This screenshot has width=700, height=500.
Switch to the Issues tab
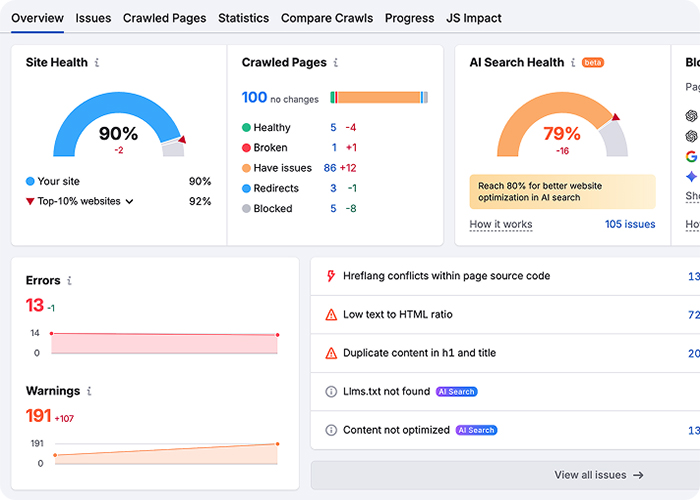click(93, 18)
